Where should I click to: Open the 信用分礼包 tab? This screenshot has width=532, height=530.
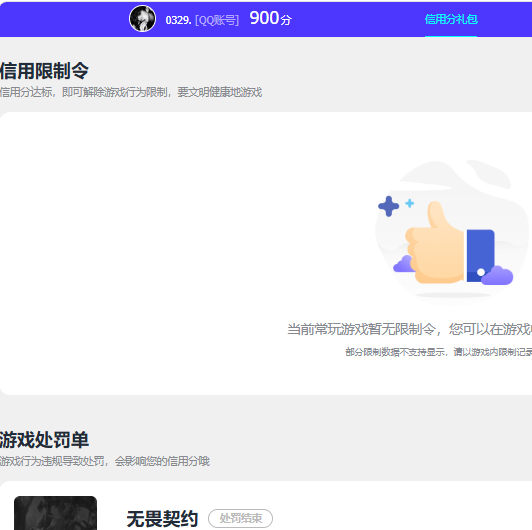click(451, 19)
